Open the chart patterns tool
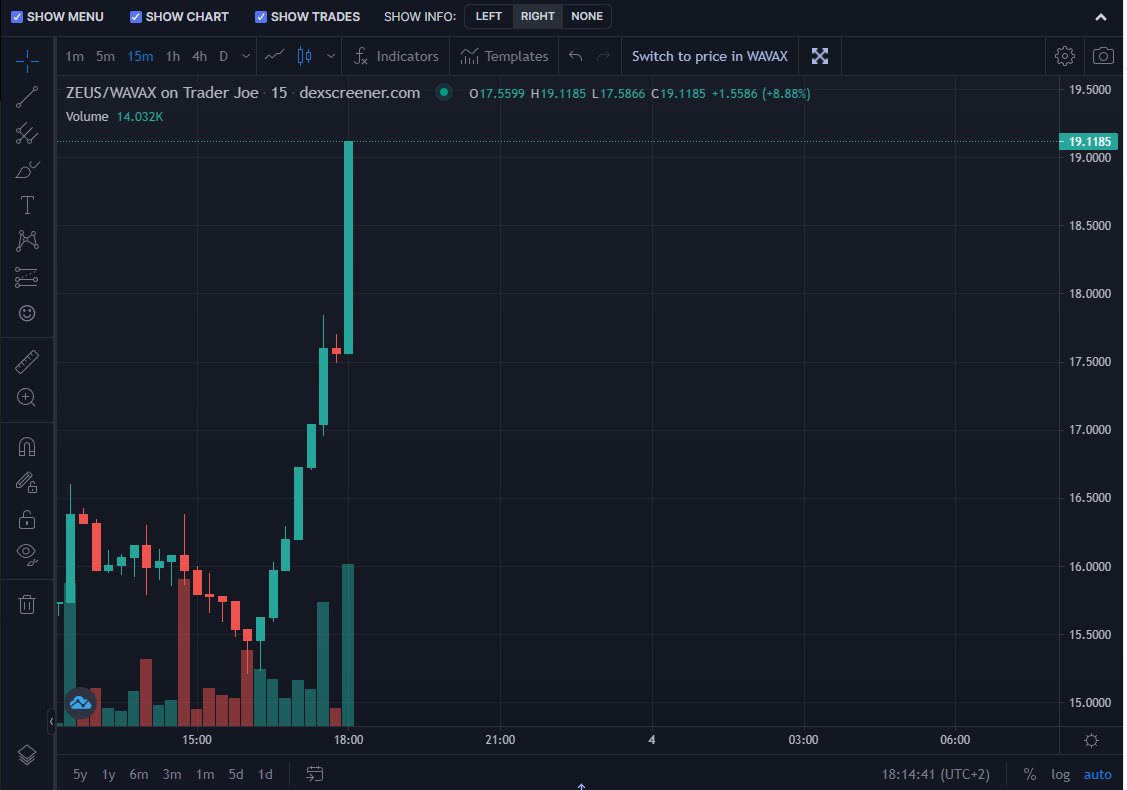 pos(27,241)
